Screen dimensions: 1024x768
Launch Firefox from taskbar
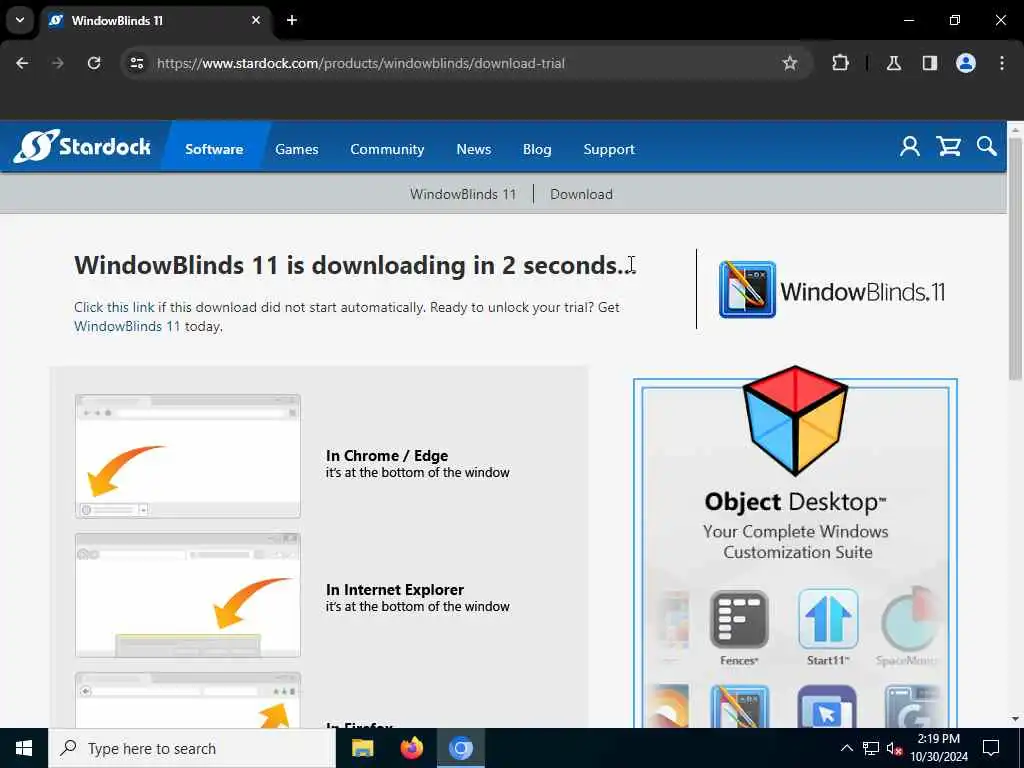coord(411,748)
